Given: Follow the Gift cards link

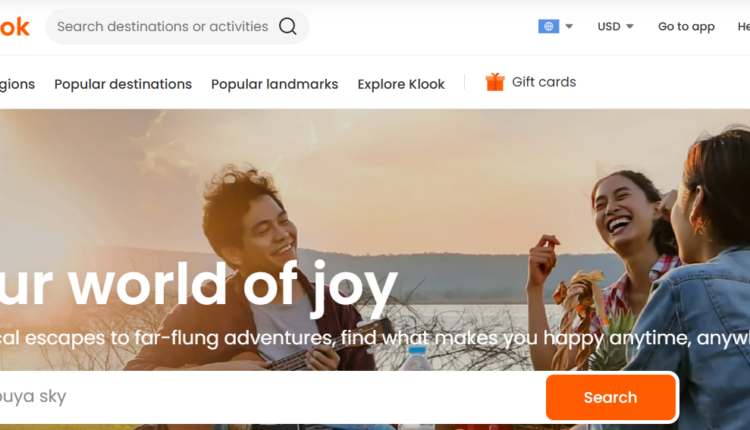Looking at the screenshot, I should pos(543,82).
